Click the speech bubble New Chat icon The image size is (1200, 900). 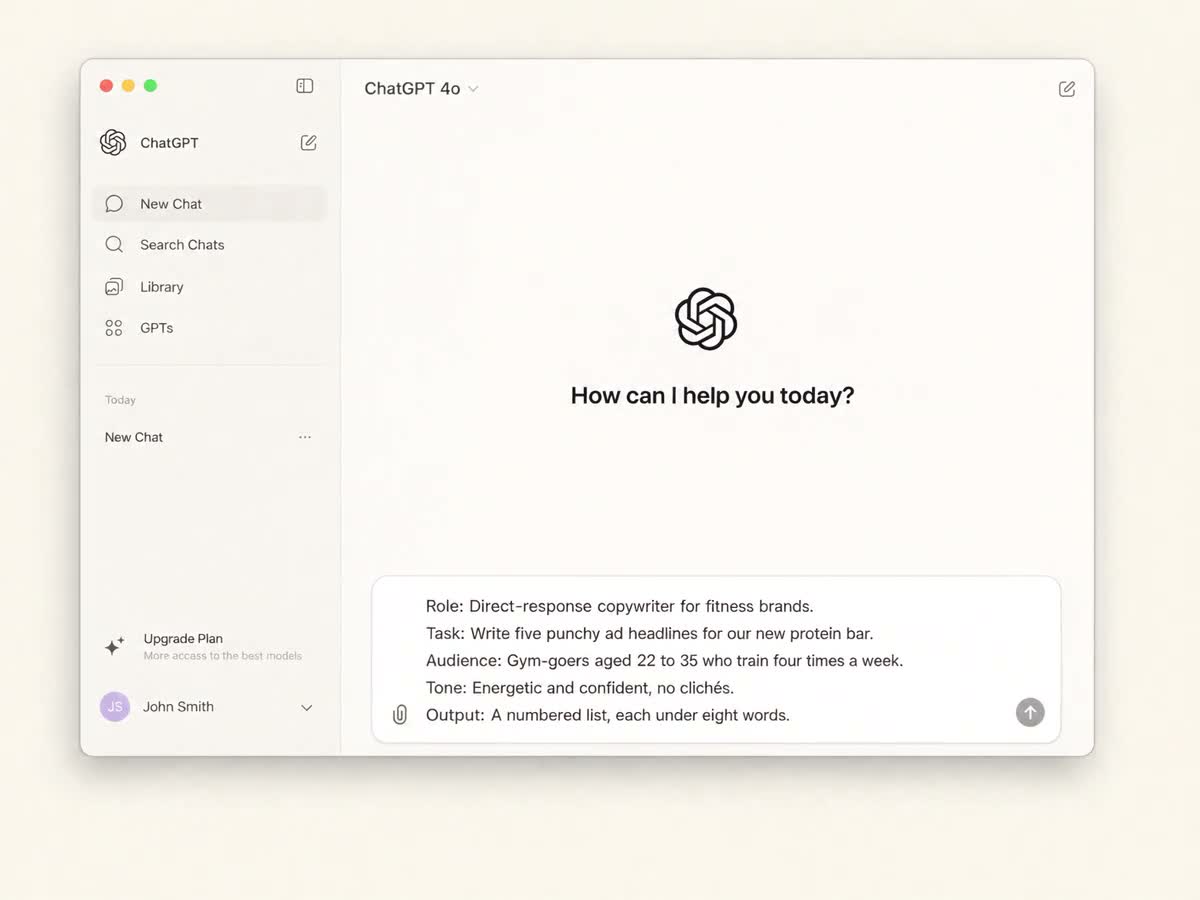click(114, 204)
